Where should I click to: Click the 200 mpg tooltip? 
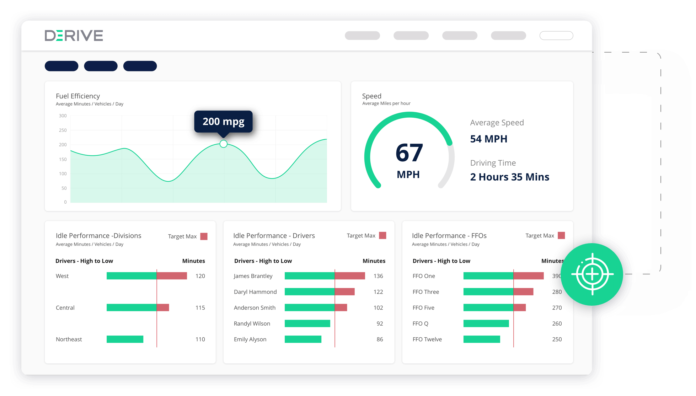click(223, 122)
